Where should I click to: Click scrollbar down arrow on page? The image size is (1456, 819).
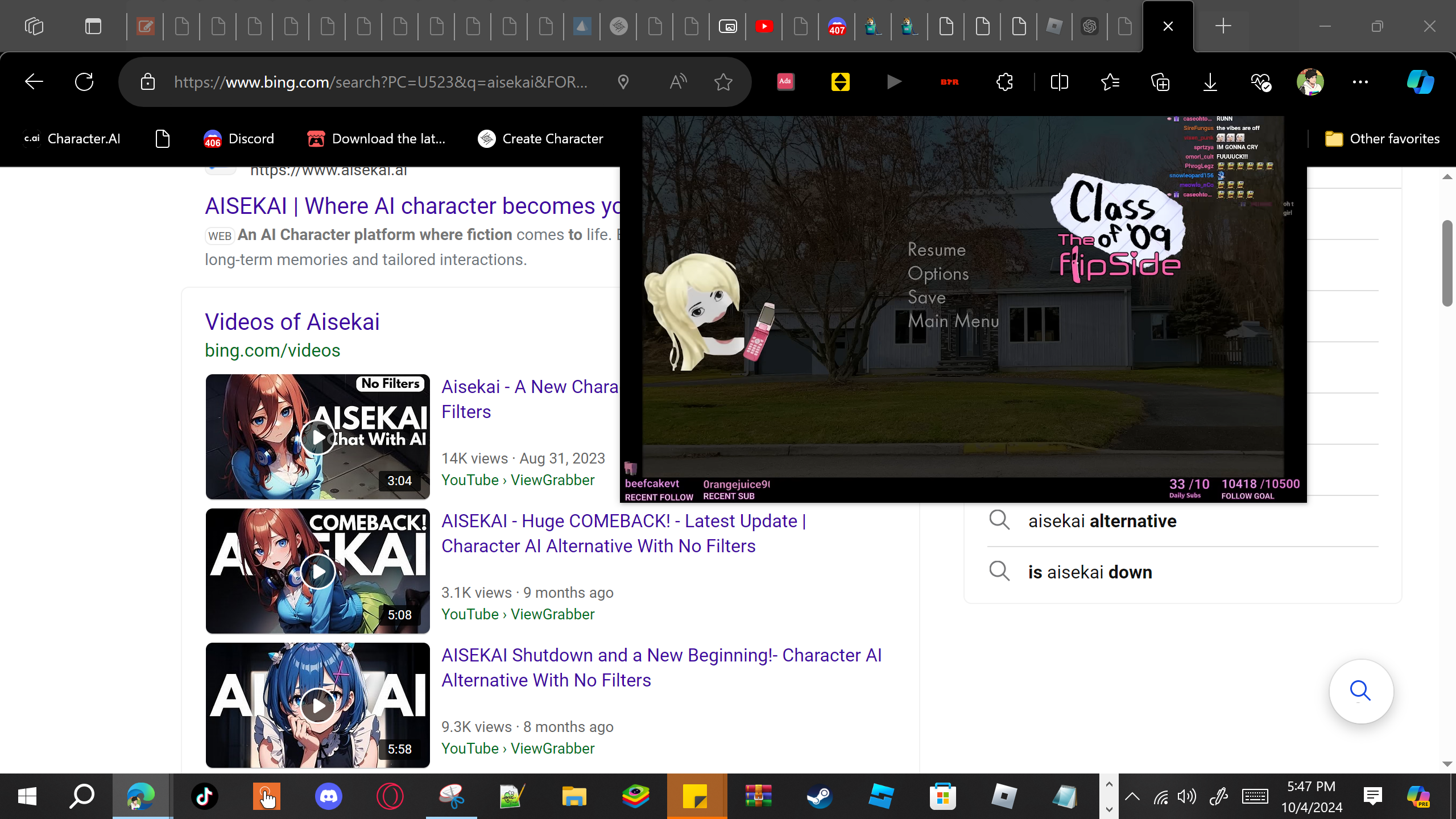pyautogui.click(x=1447, y=764)
